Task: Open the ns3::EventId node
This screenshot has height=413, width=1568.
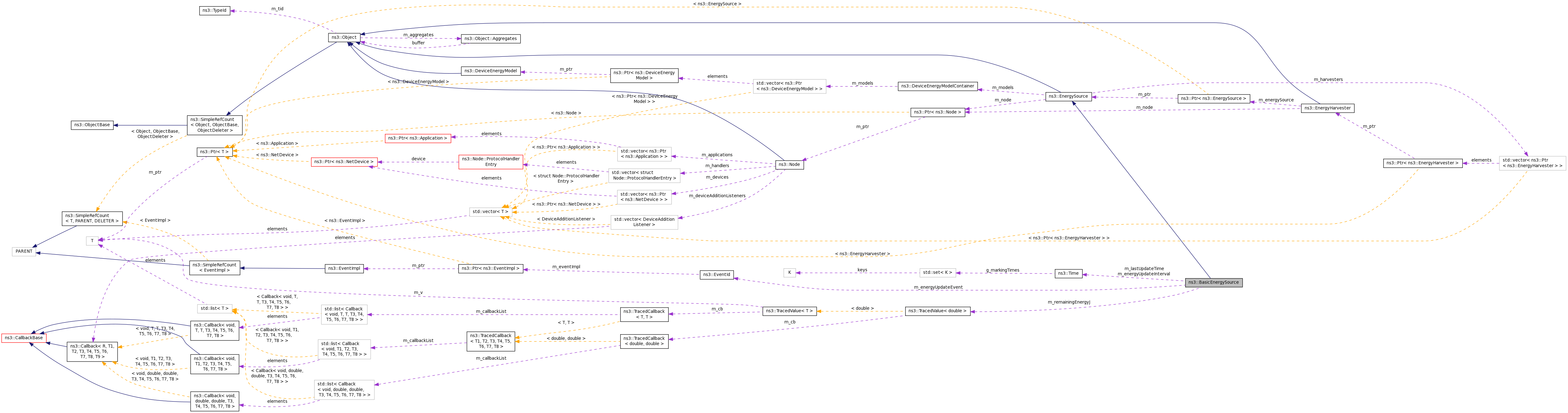Action: [x=716, y=275]
